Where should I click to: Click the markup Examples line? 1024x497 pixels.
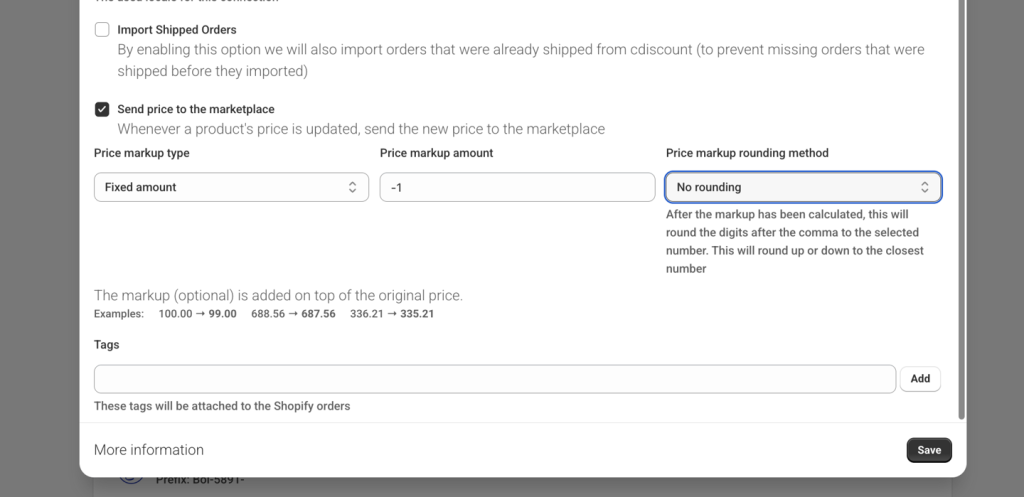(264, 314)
